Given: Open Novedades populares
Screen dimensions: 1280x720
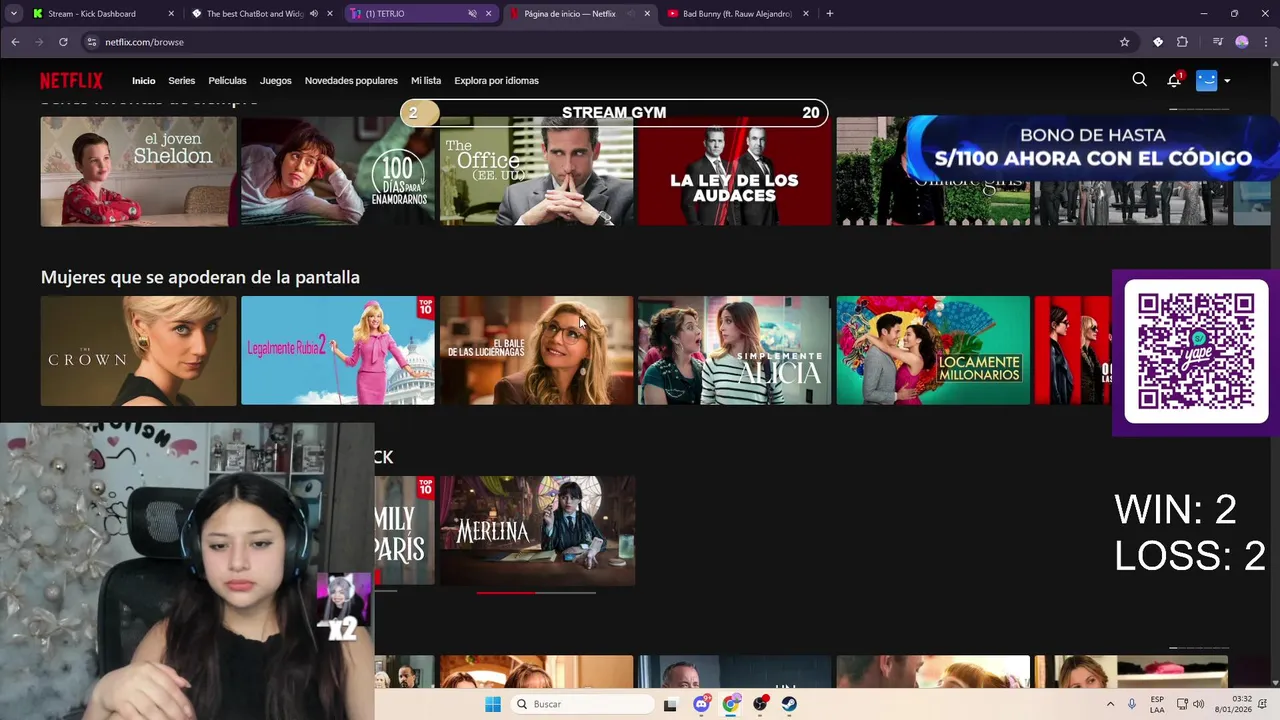Looking at the screenshot, I should 351,81.
